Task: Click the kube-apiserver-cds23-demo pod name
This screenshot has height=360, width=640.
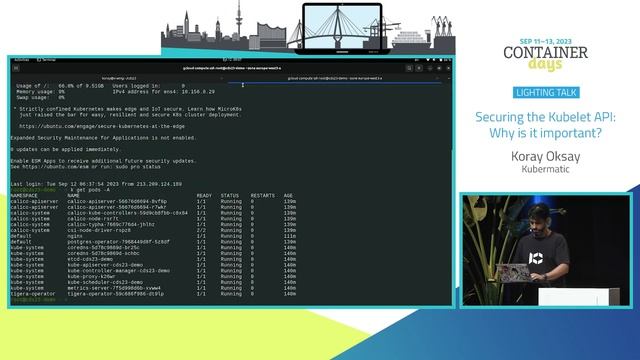Action: [x=105, y=265]
